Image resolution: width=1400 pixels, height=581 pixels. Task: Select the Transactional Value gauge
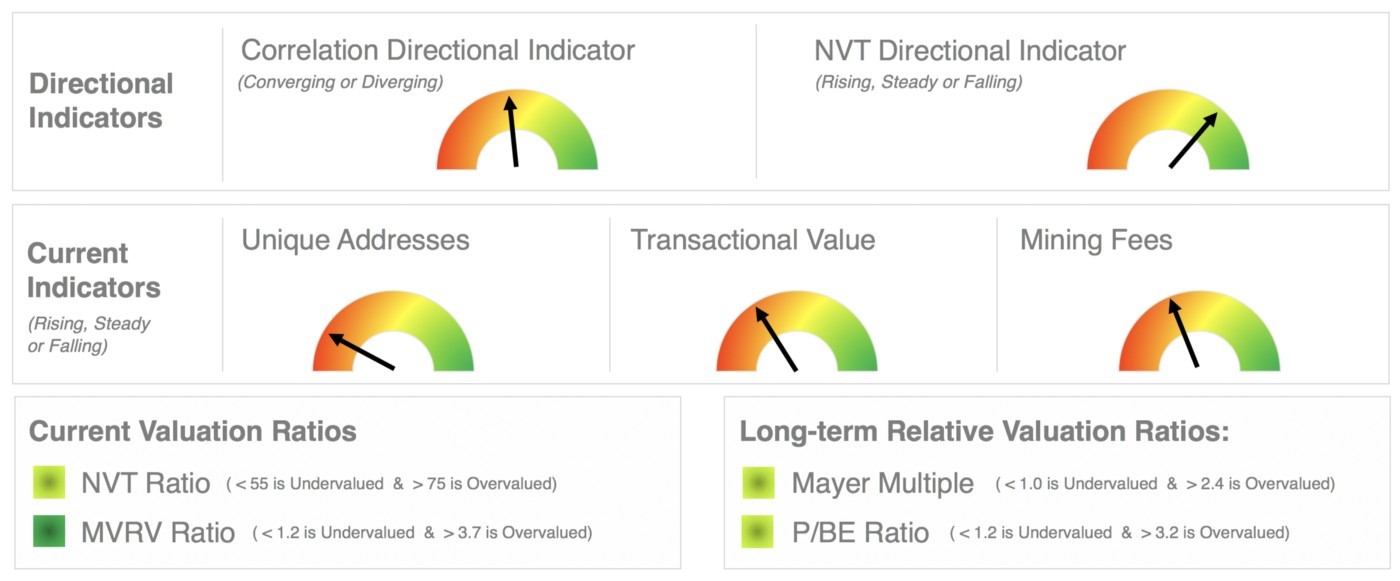tap(797, 331)
